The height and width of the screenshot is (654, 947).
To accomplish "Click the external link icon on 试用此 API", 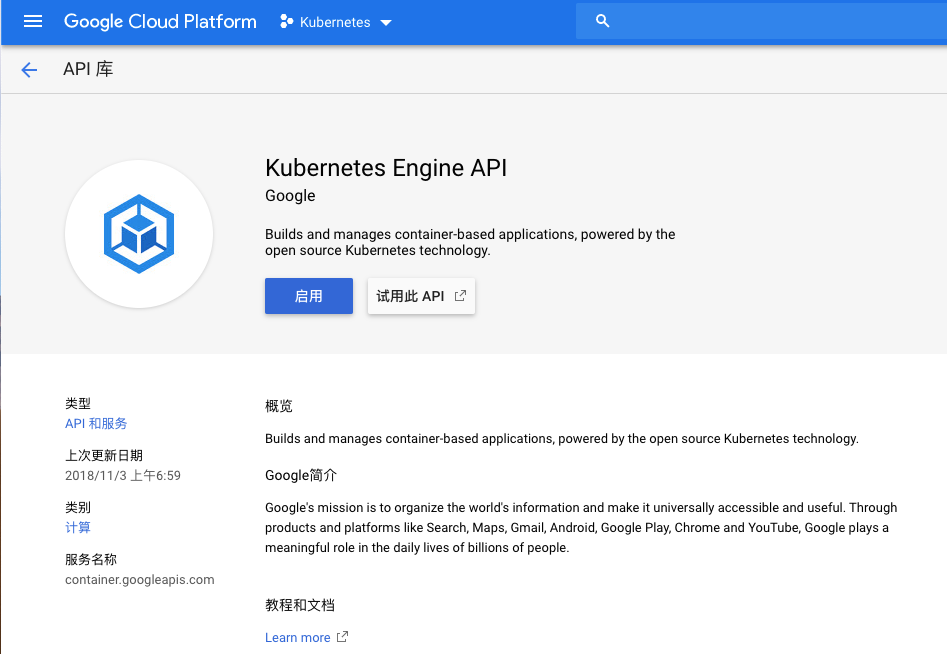I will click(x=460, y=296).
